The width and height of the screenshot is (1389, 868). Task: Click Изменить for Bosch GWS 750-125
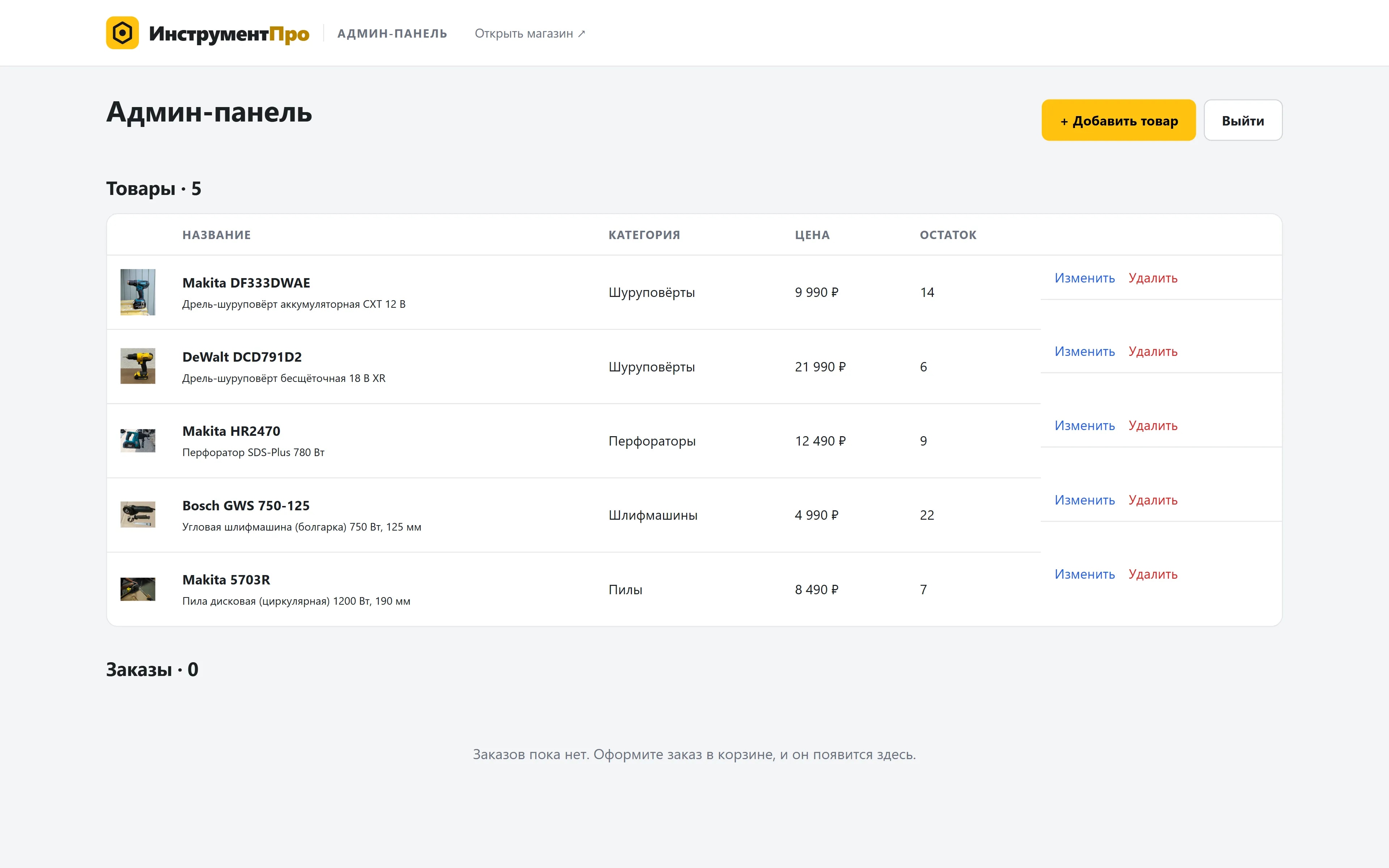[1084, 500]
